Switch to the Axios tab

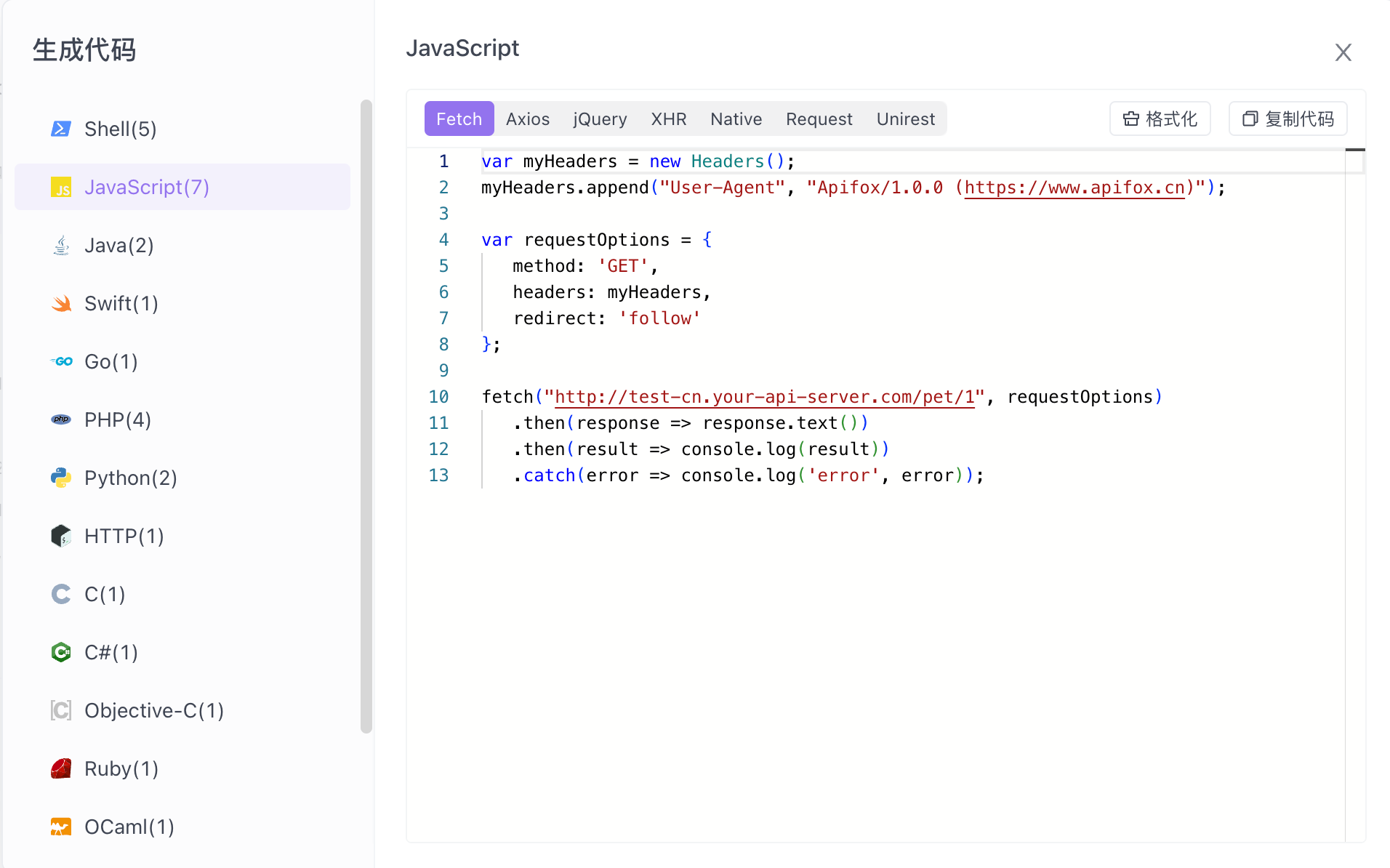(527, 118)
